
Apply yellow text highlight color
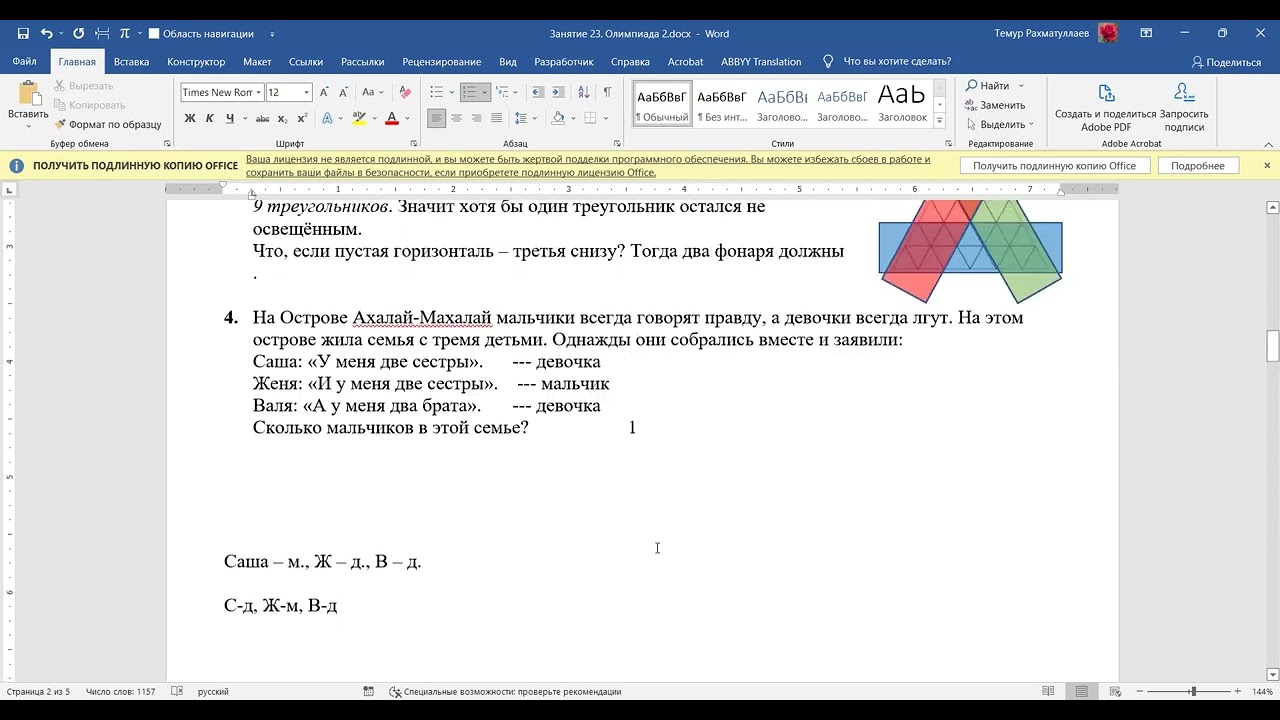tap(358, 118)
